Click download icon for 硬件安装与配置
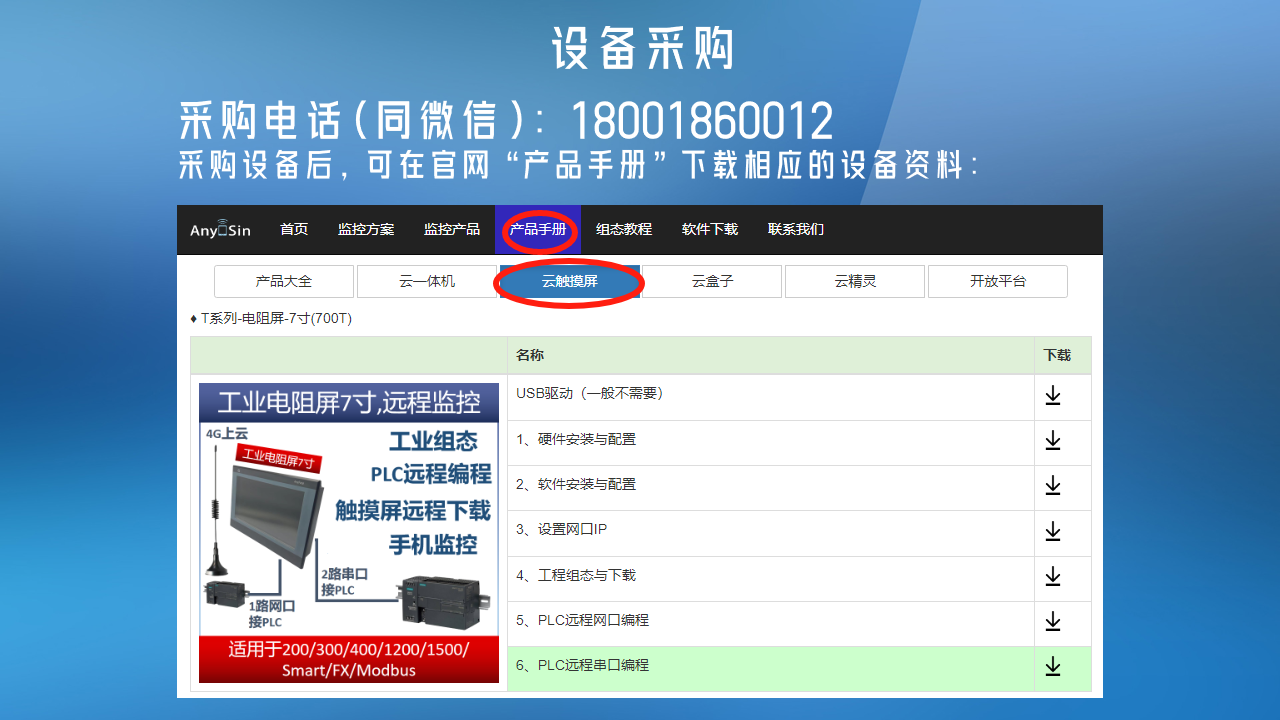This screenshot has height=720, width=1280. 1052,441
